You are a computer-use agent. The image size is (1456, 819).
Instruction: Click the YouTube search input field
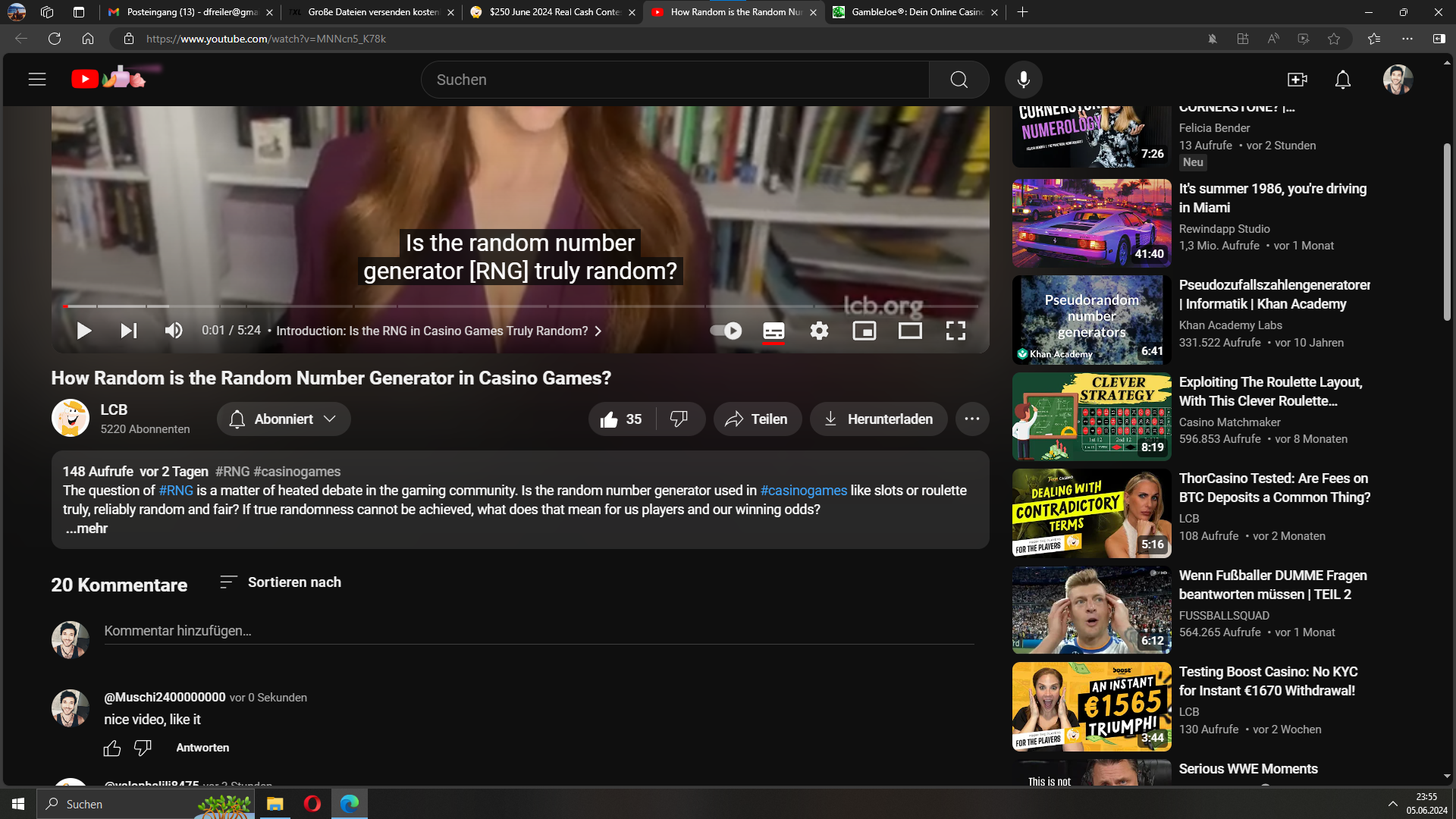[675, 80]
